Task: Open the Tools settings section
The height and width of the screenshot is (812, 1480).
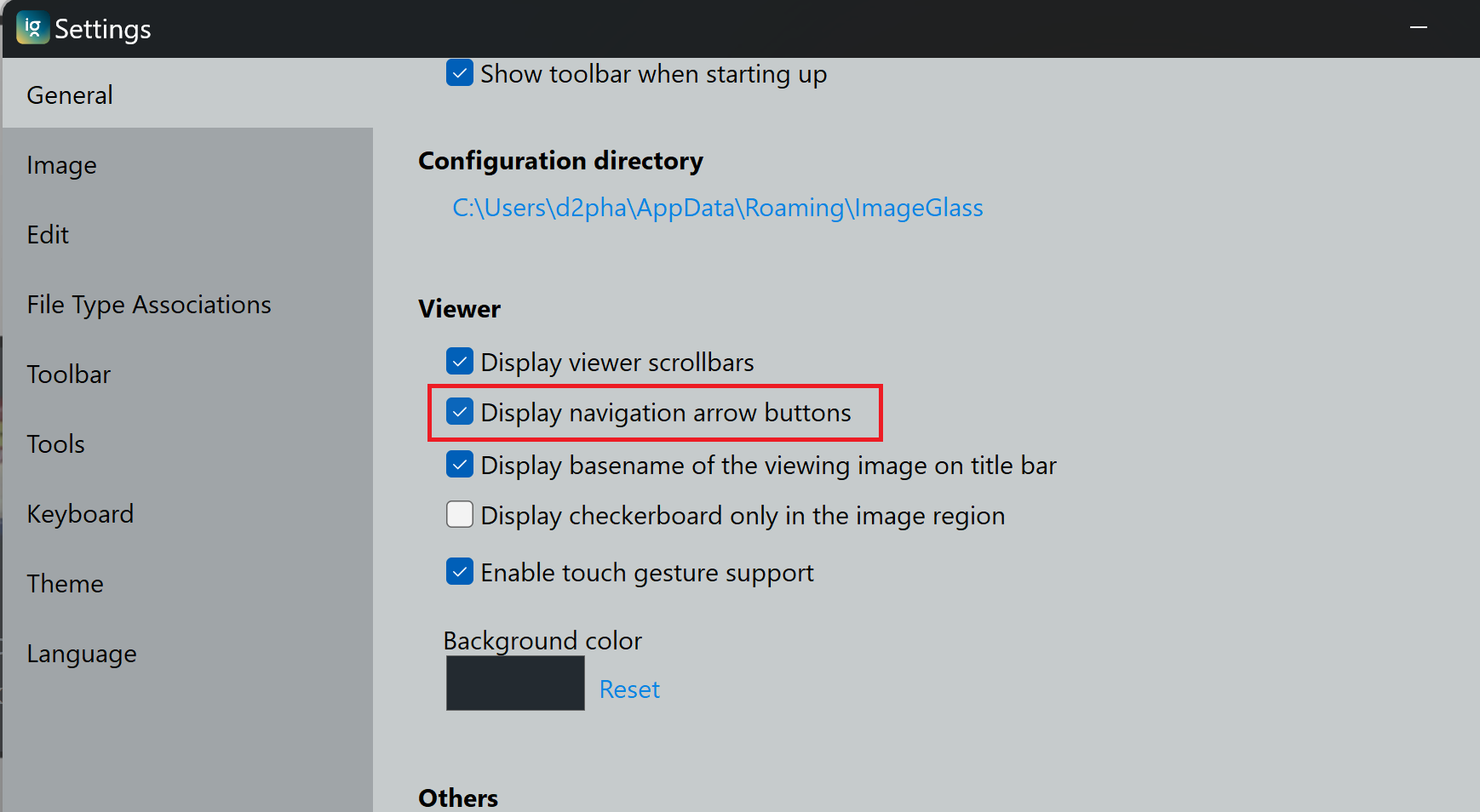Action: click(55, 444)
